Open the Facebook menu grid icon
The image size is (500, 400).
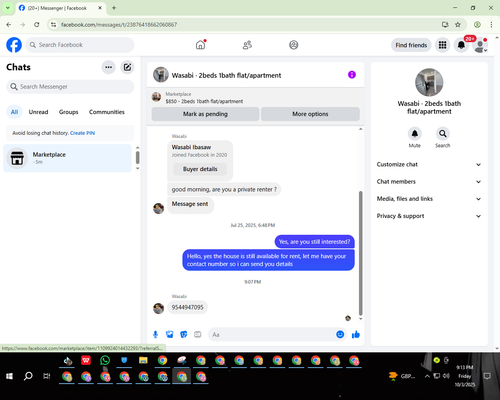tap(442, 45)
